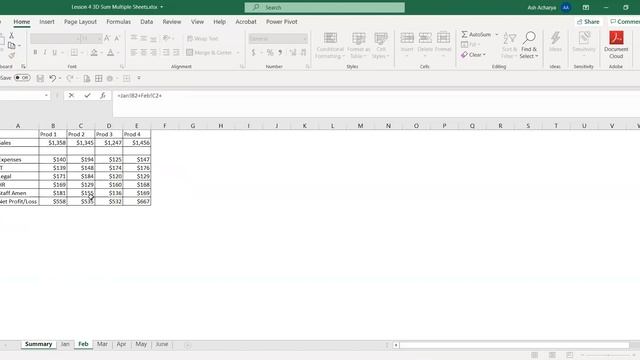Decrease font size with smaller A icon
The height and width of the screenshot is (360, 640).
117,38
